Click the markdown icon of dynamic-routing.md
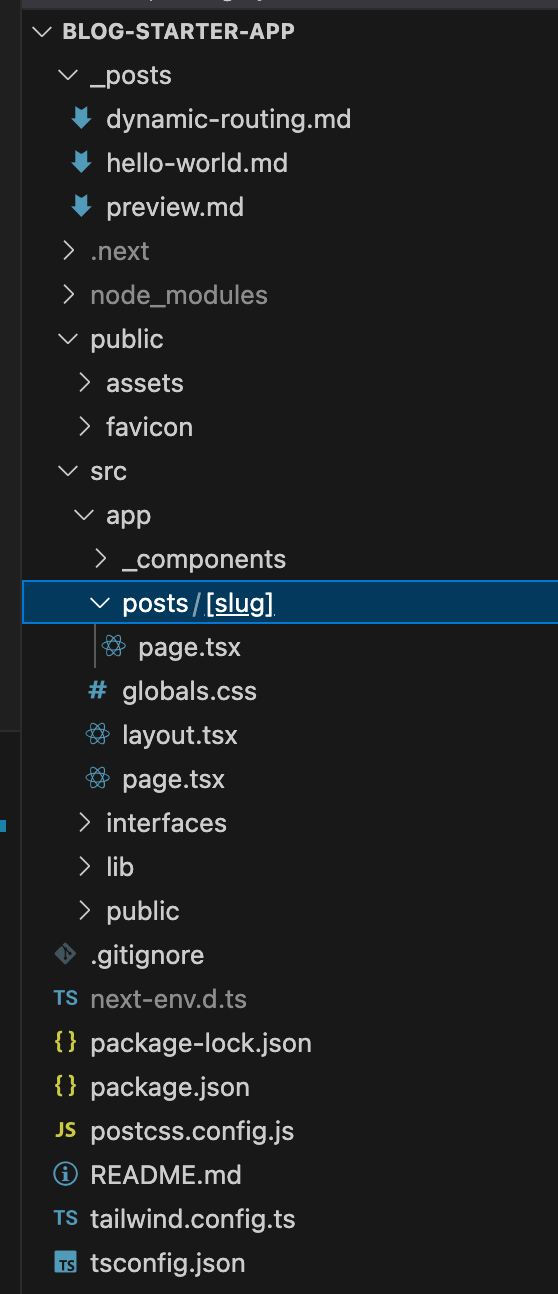Screen dimensions: 558x1294 [81, 119]
